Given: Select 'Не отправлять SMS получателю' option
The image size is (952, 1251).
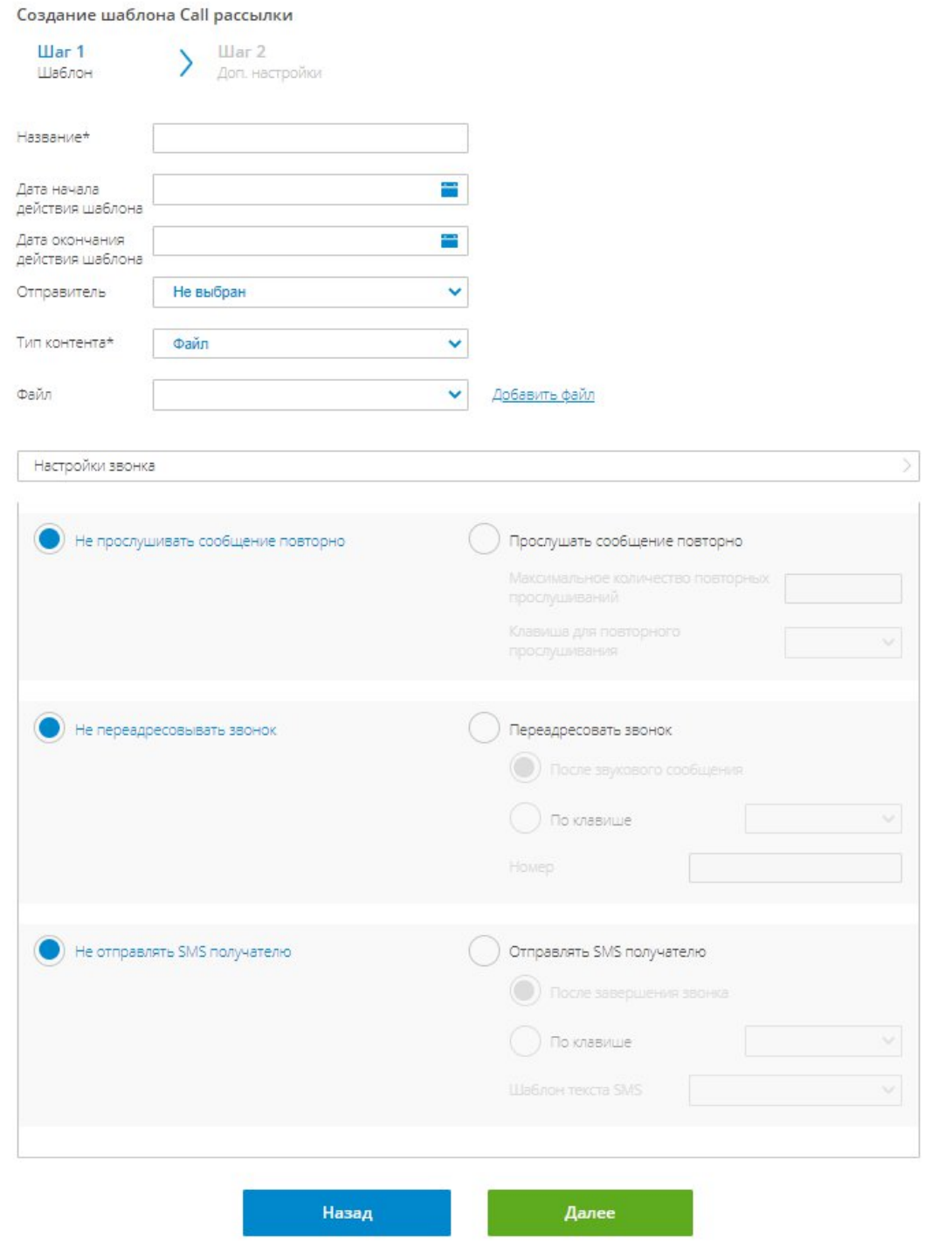Looking at the screenshot, I should click(x=50, y=950).
